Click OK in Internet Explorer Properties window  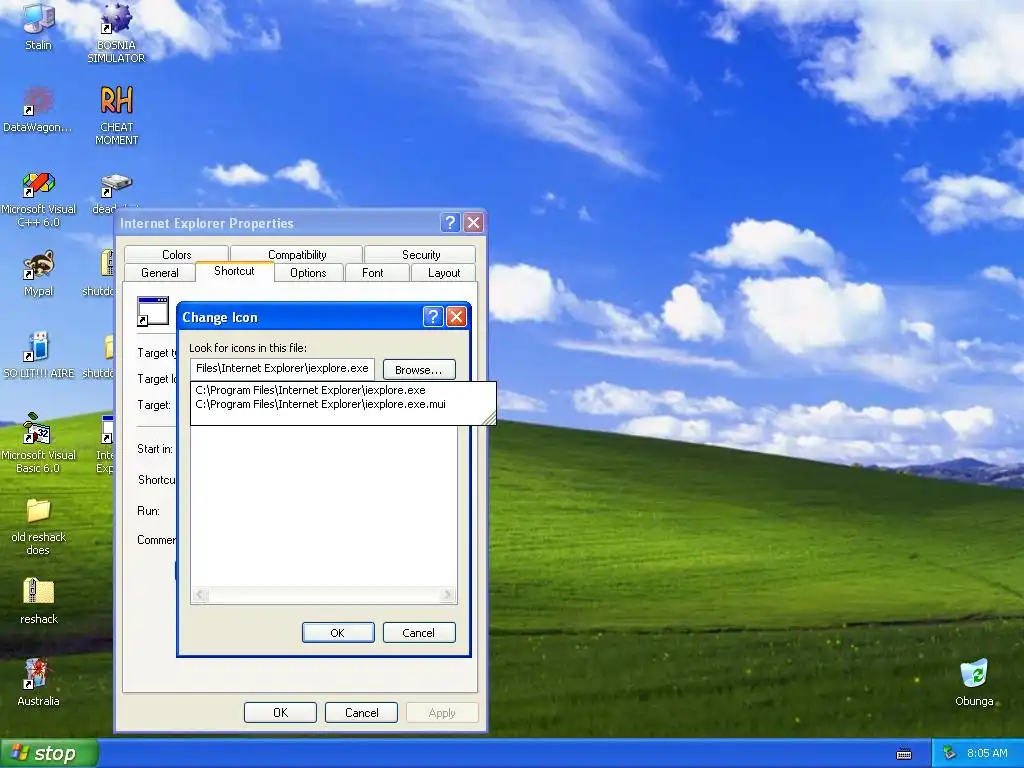[280, 712]
